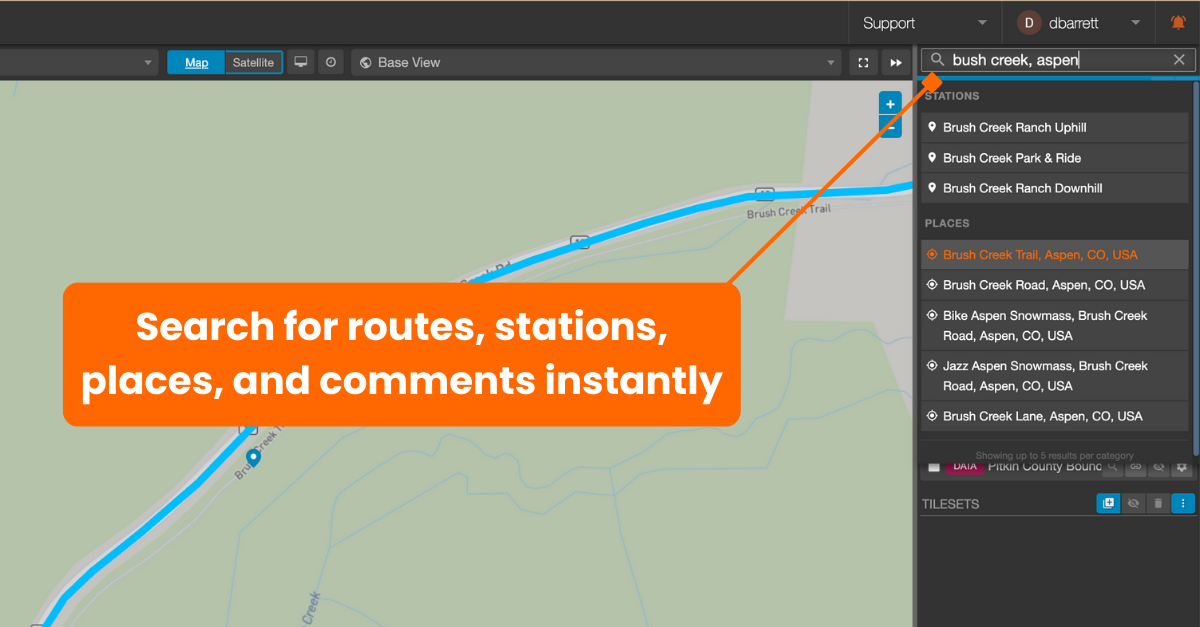Open the Tilesets three-dot options menu
The image size is (1200, 627).
(x=1183, y=504)
